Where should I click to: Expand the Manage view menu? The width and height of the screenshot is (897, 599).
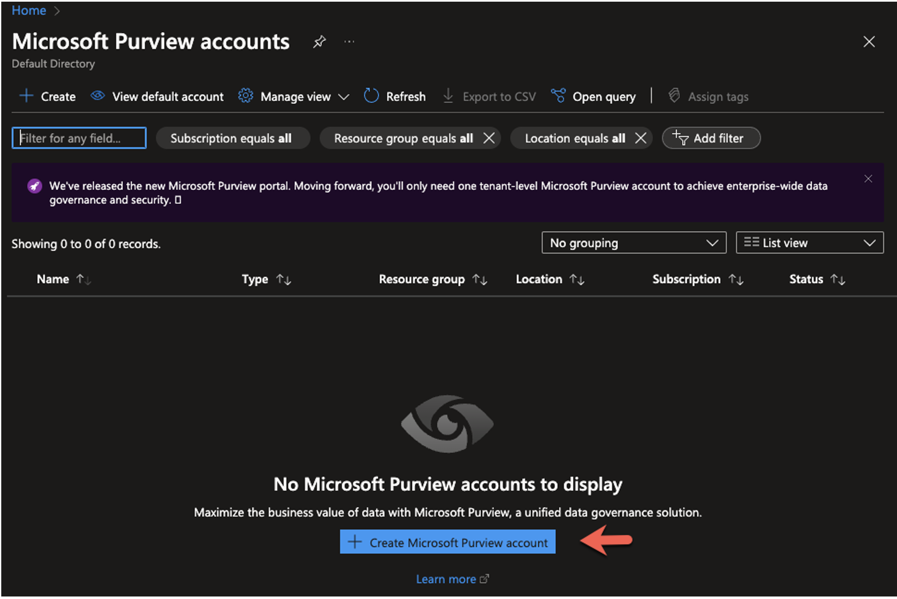tap(293, 96)
